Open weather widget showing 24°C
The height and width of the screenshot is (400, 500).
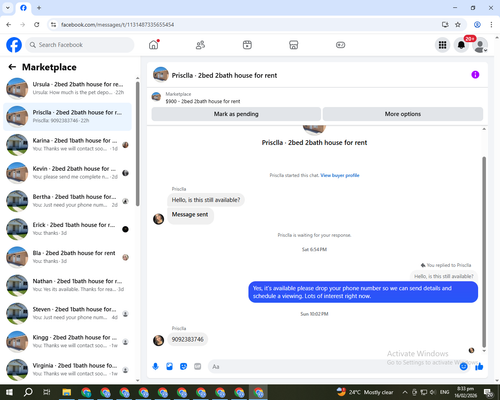(365, 392)
